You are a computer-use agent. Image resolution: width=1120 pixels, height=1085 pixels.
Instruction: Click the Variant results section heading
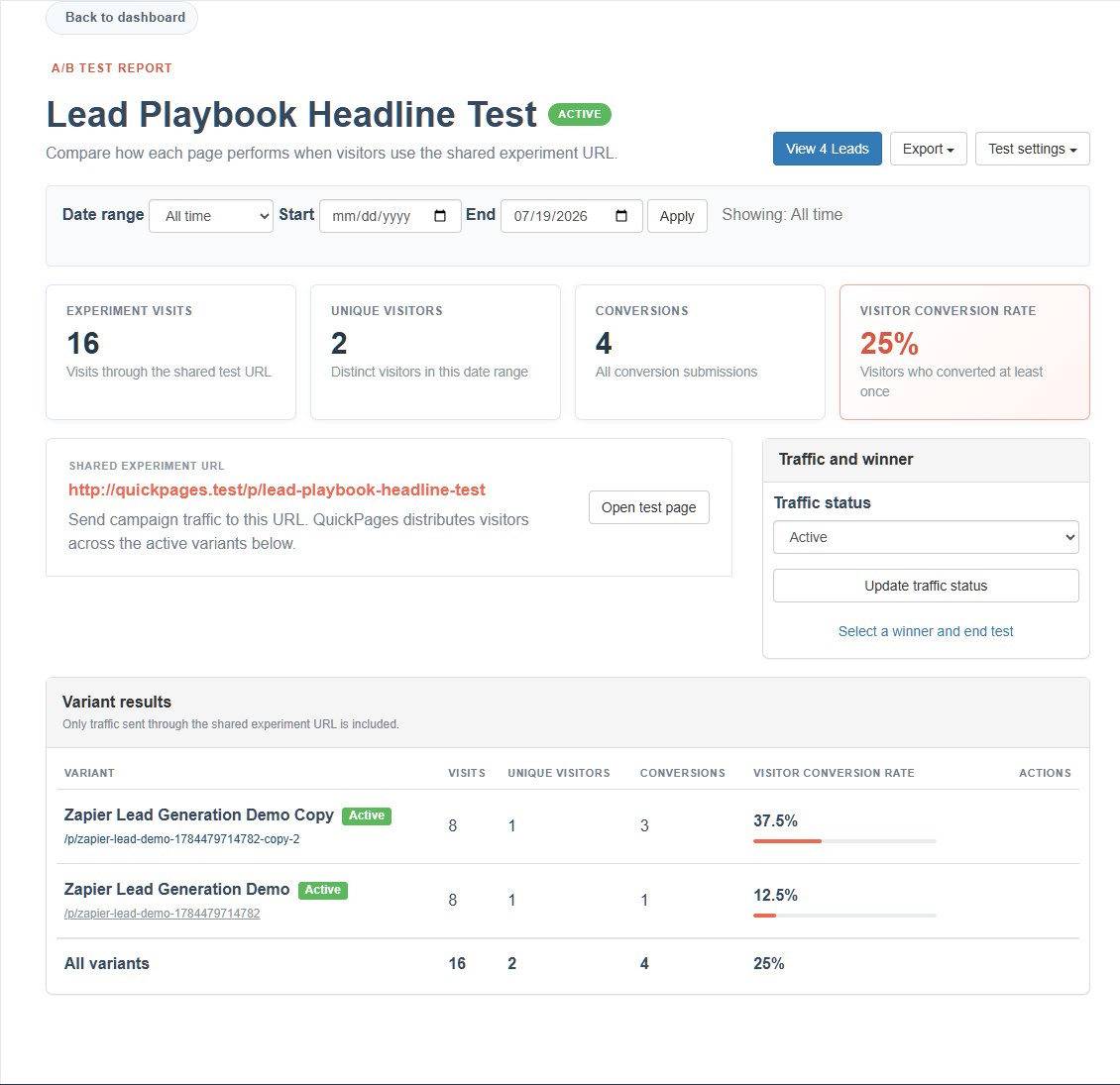[116, 703]
